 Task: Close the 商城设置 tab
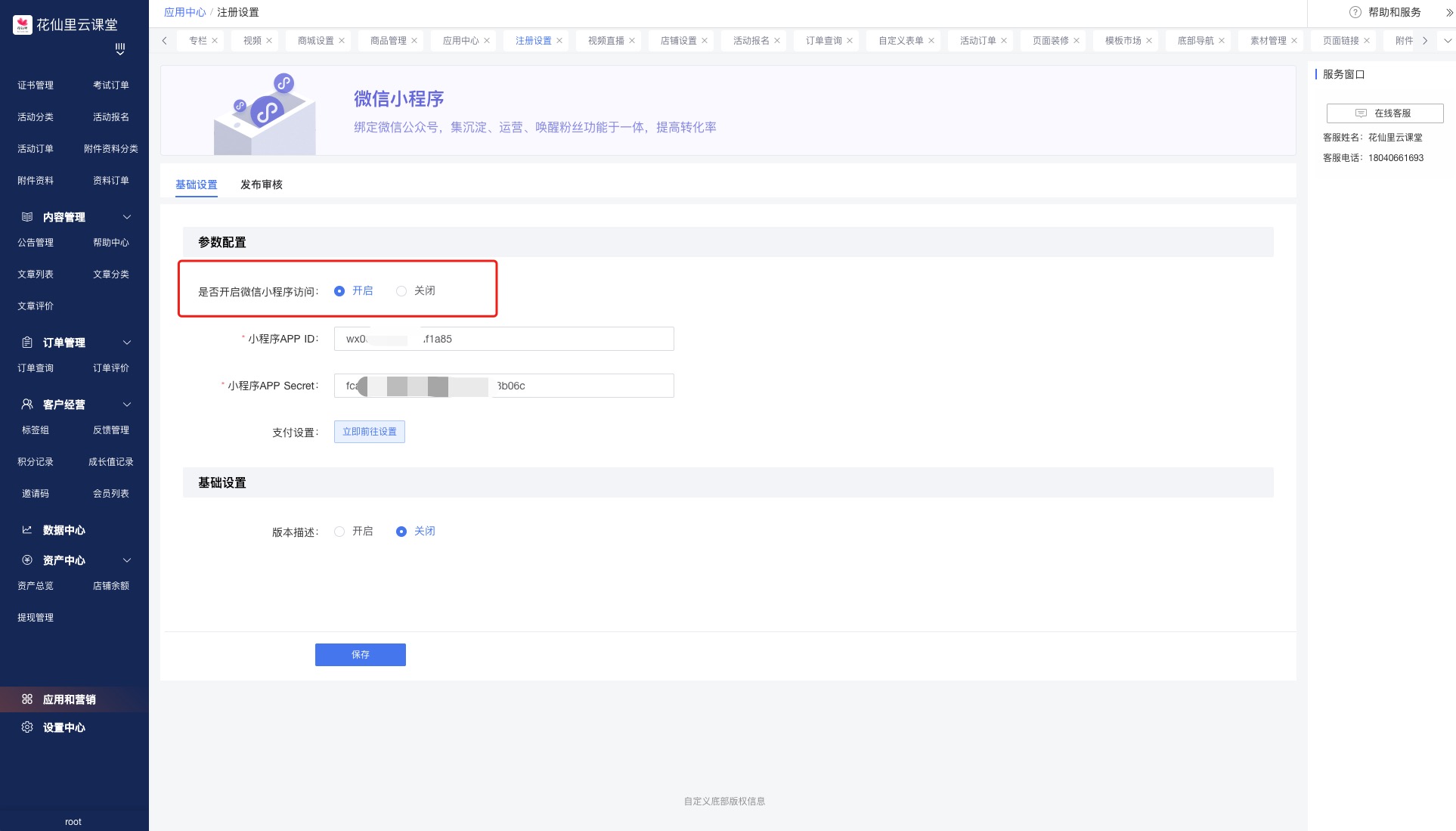(342, 41)
